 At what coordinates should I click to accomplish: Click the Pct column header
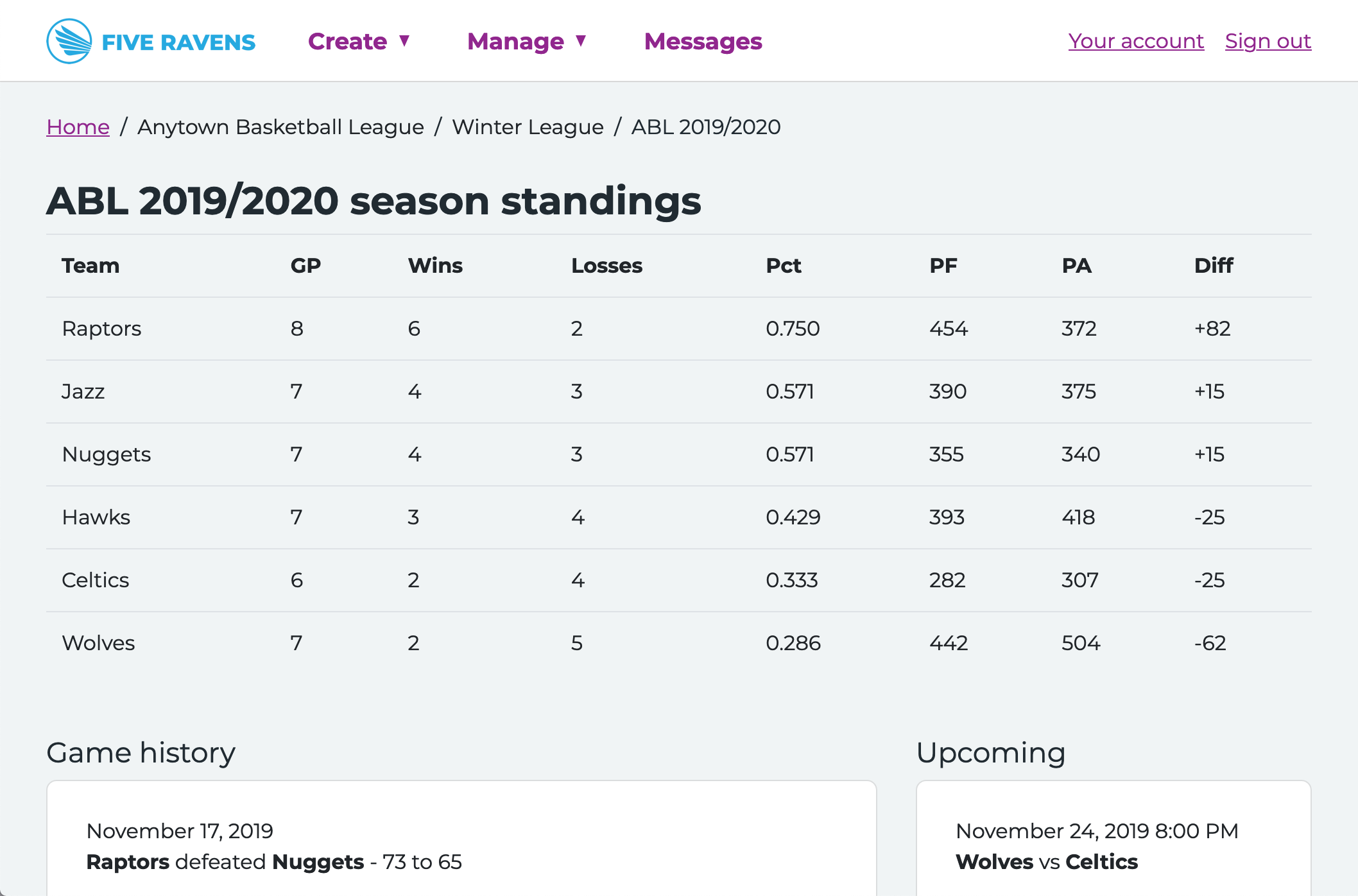783,266
